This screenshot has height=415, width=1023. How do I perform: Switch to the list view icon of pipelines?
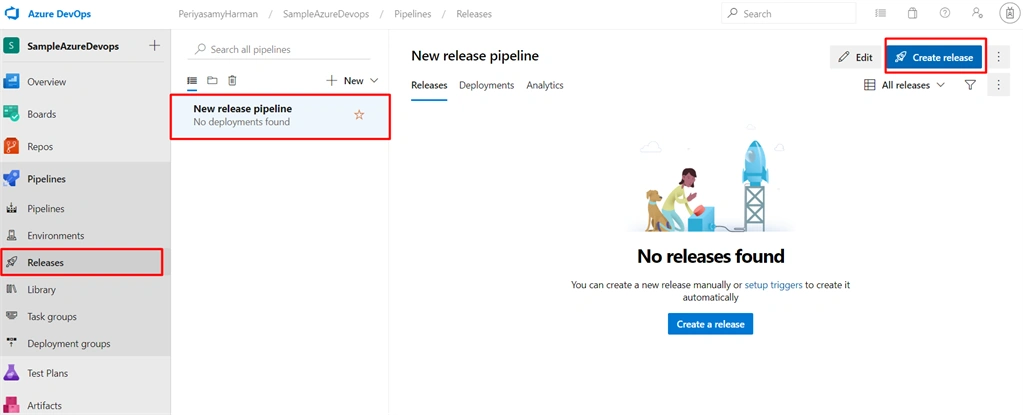(192, 80)
